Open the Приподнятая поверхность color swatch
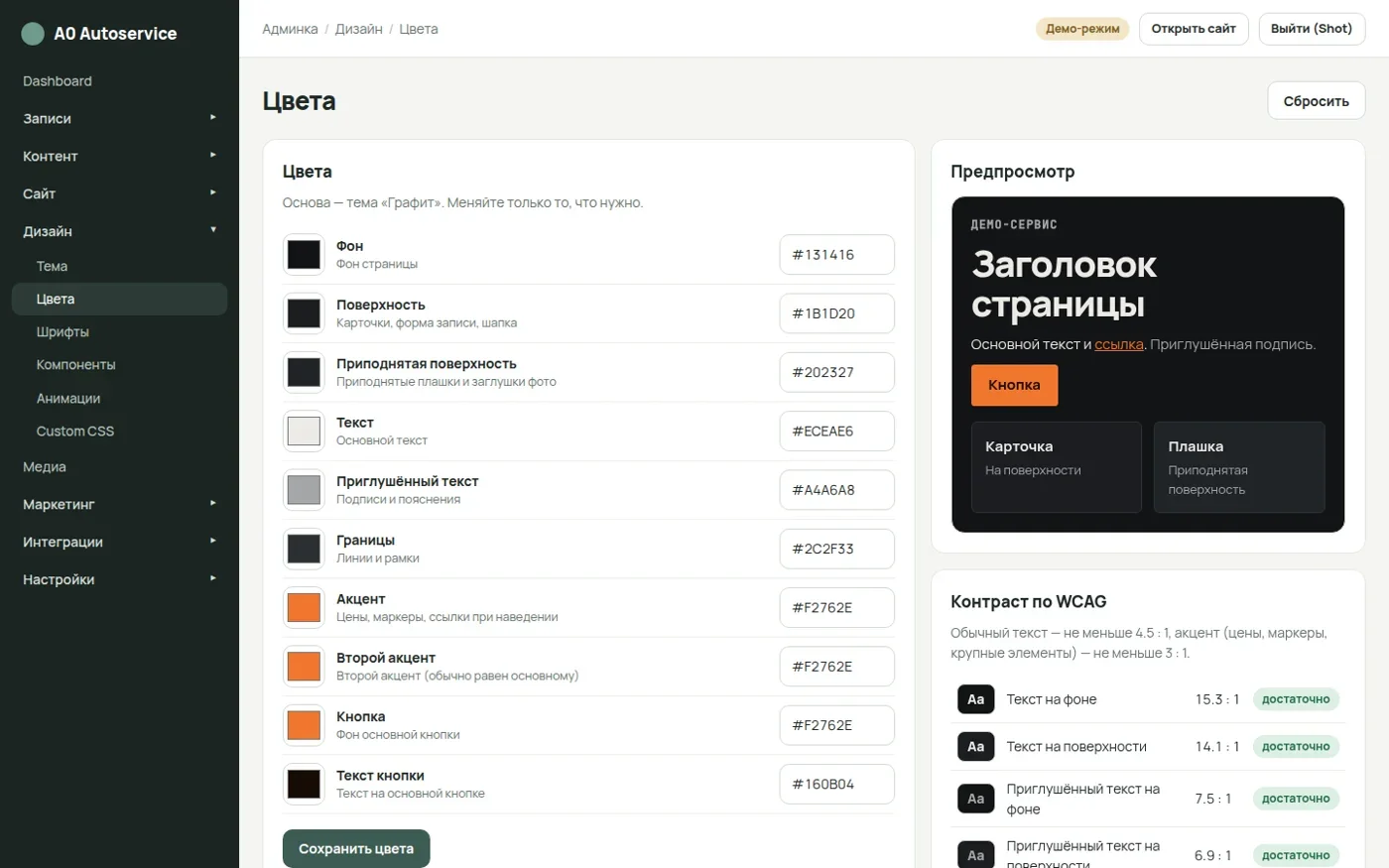The image size is (1389, 868). [x=304, y=372]
